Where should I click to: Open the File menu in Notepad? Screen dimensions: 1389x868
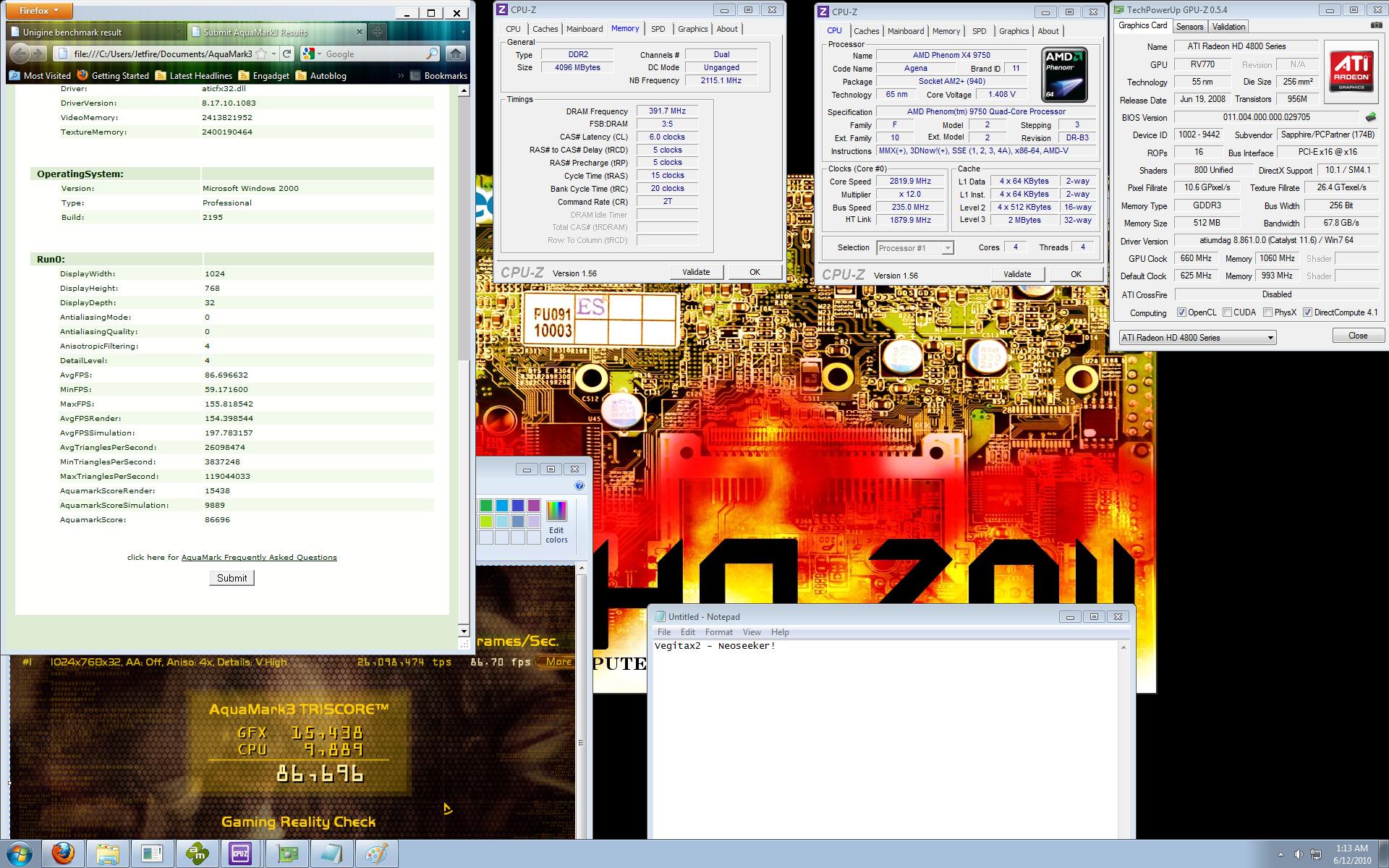pos(663,632)
